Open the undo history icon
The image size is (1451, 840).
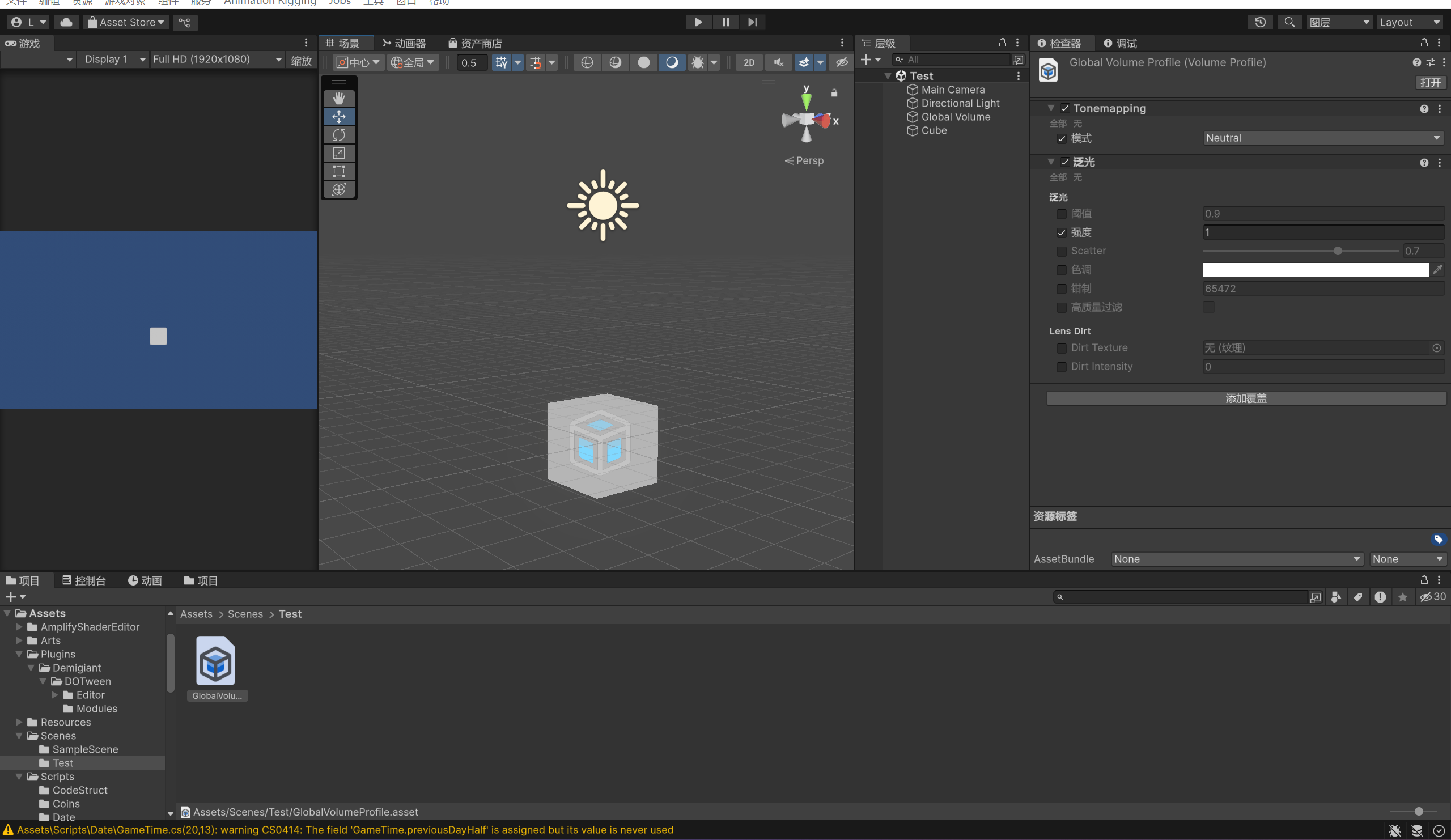1260,22
